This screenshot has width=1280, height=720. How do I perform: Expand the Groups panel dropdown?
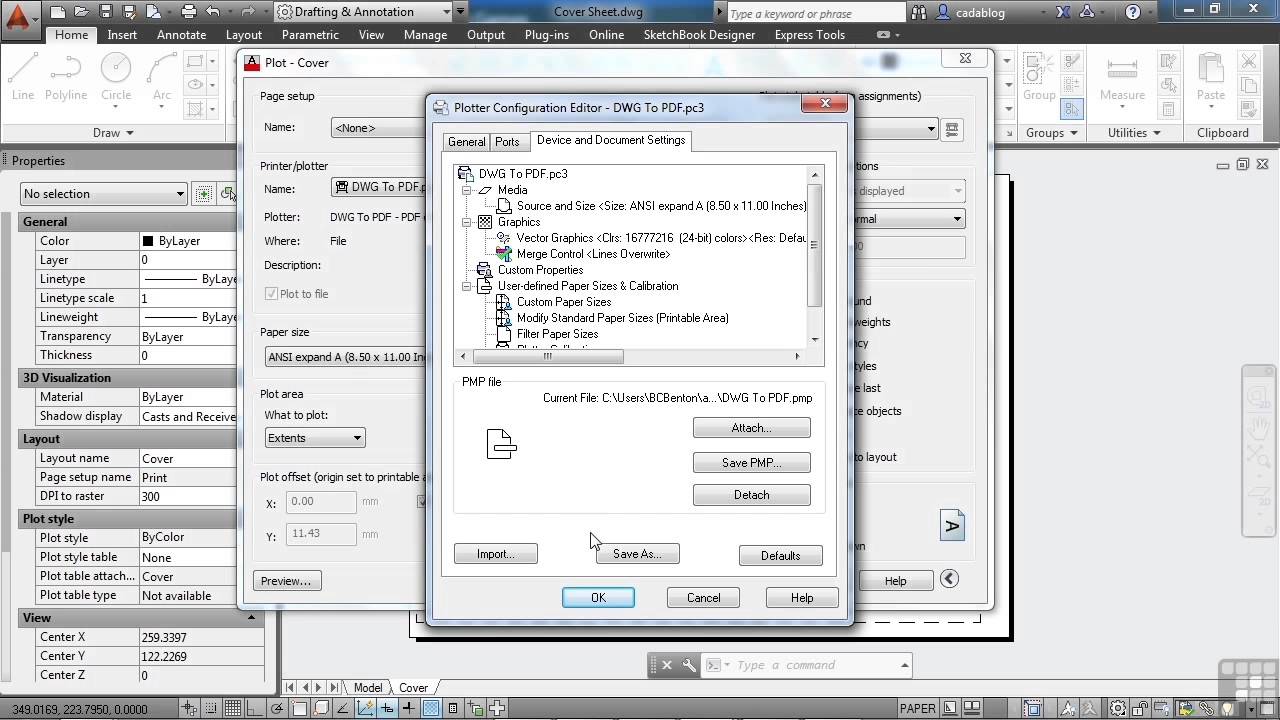point(1051,133)
